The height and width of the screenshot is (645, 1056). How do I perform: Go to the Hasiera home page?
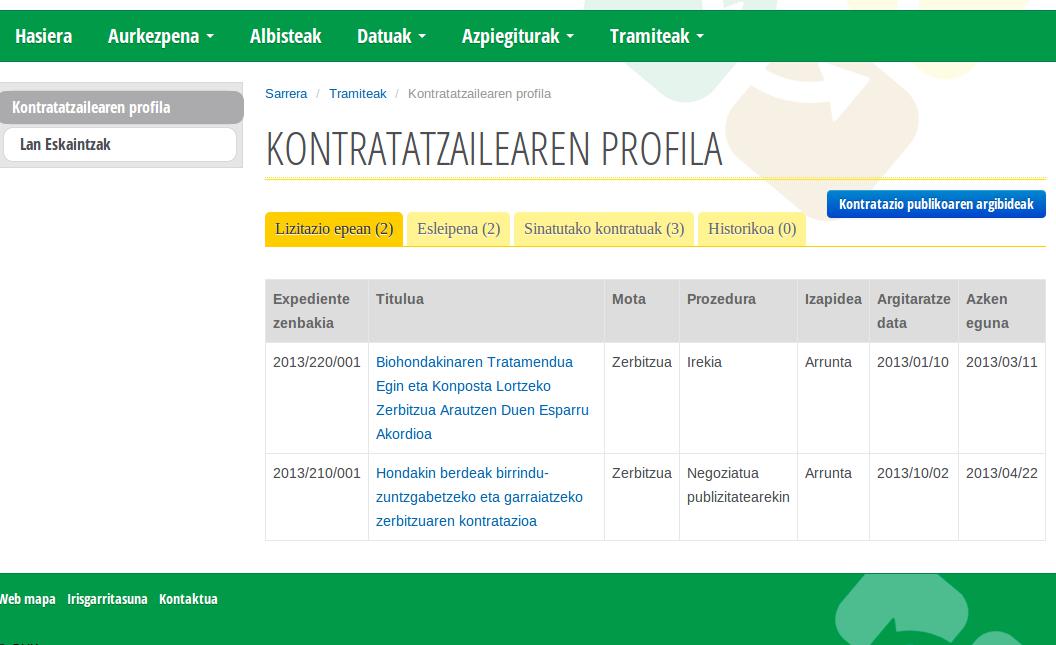click(43, 36)
